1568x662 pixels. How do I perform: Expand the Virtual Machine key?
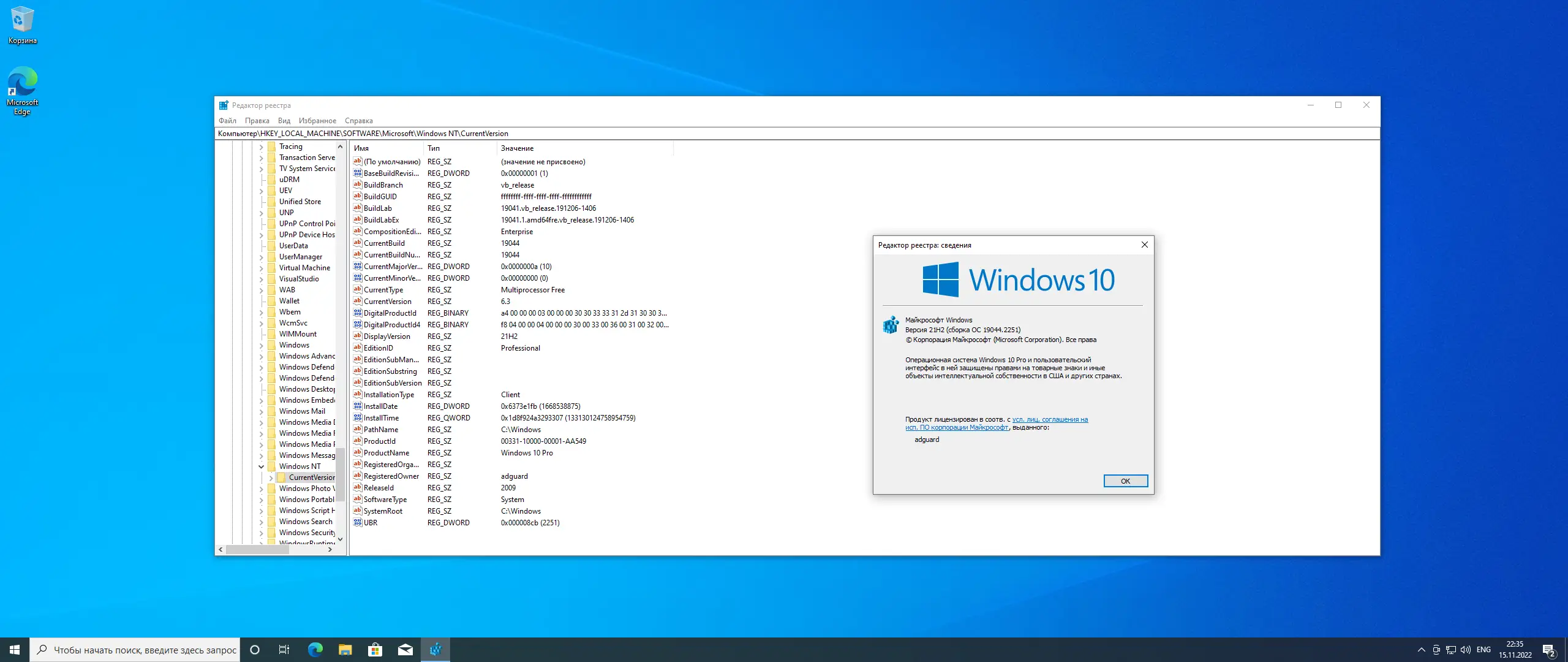click(x=262, y=268)
